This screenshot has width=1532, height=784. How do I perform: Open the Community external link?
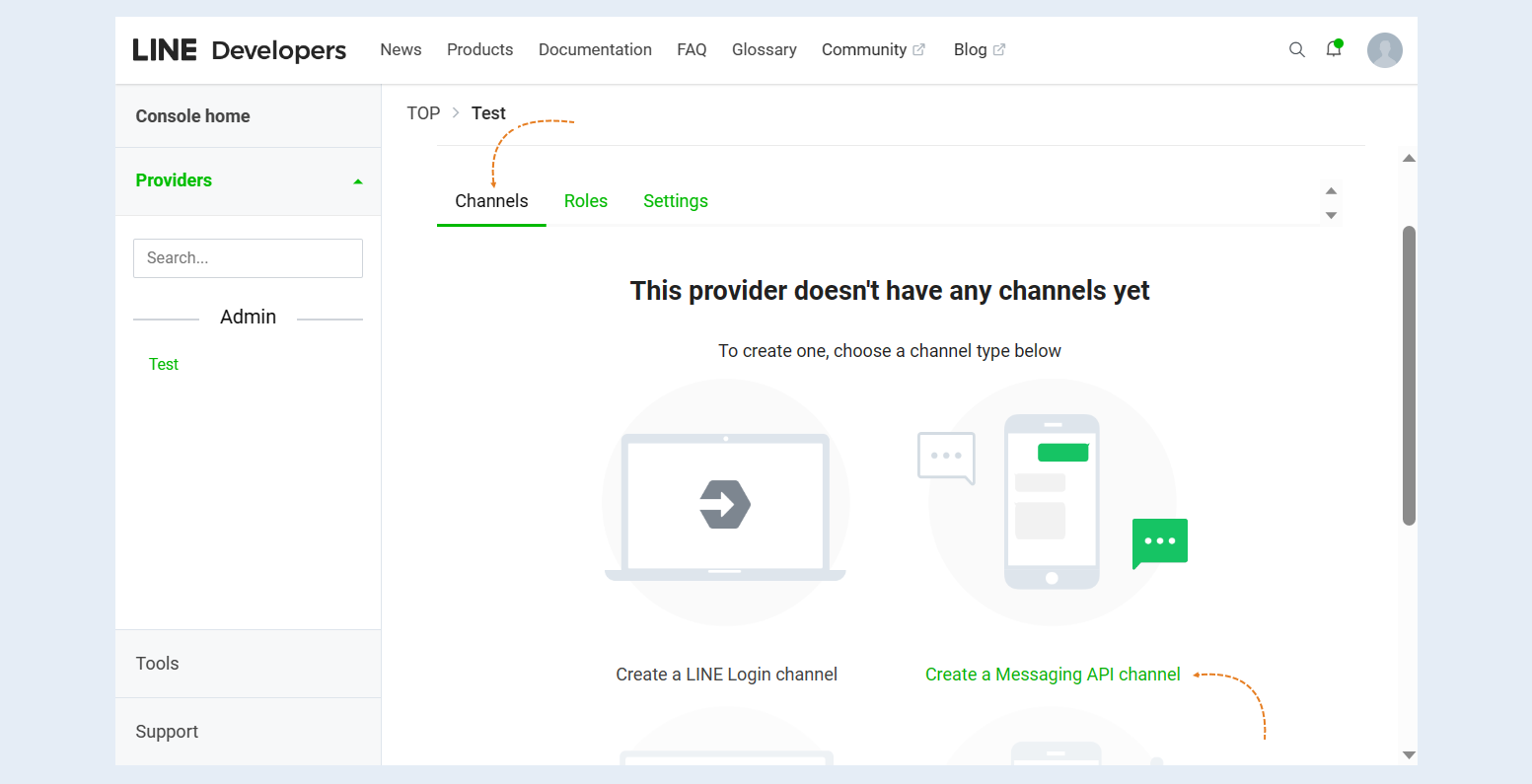tap(873, 49)
